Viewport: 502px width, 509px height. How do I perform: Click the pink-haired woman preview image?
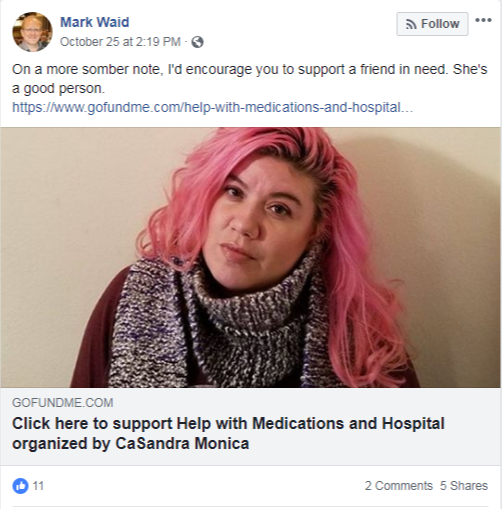click(x=251, y=257)
